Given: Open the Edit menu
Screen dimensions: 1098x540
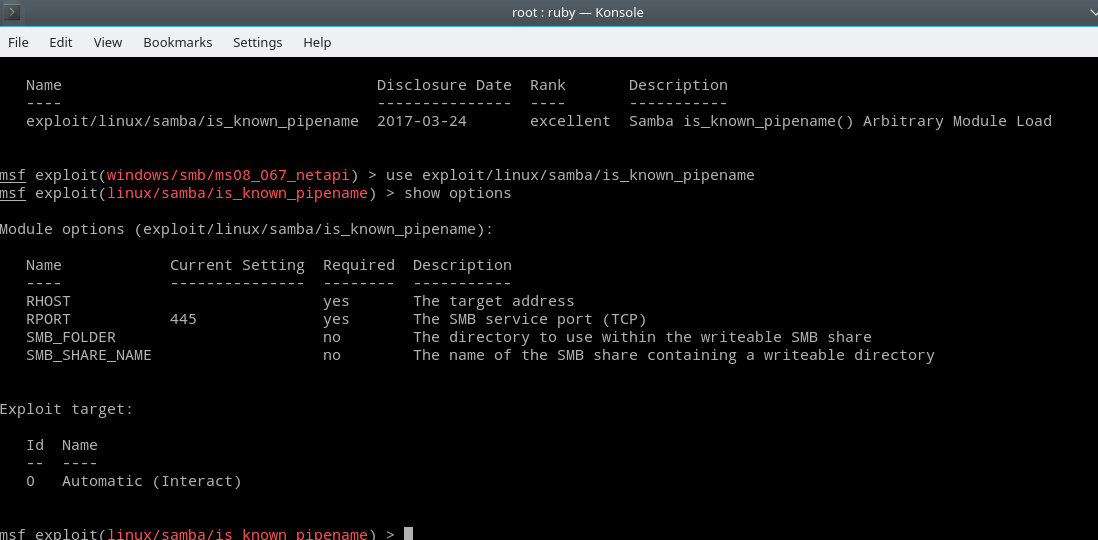Looking at the screenshot, I should [60, 43].
